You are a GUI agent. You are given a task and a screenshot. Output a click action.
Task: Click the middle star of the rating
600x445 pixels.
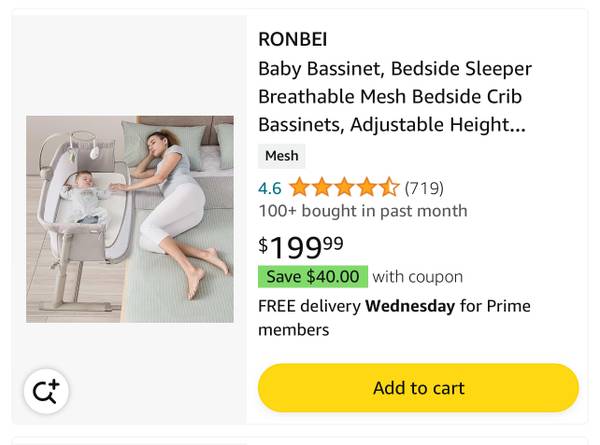tap(344, 188)
